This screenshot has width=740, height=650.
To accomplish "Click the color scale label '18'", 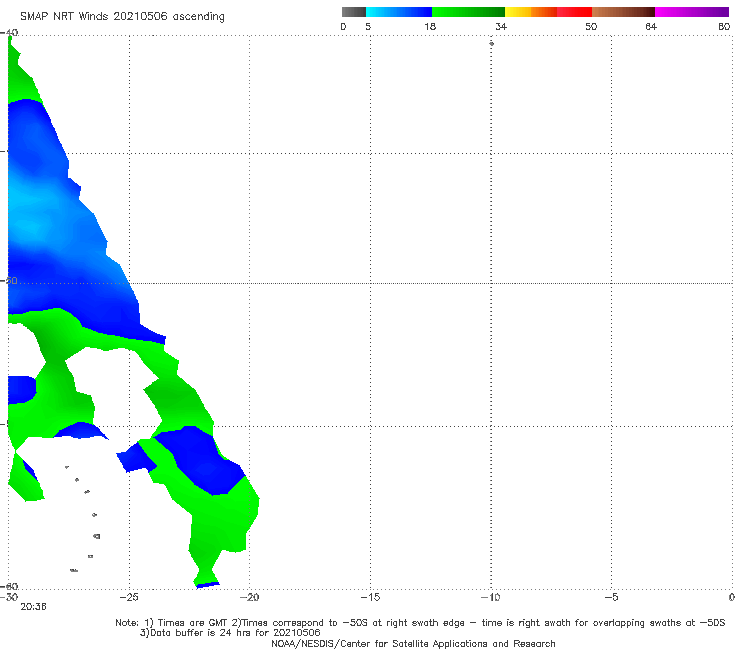I will coord(430,26).
